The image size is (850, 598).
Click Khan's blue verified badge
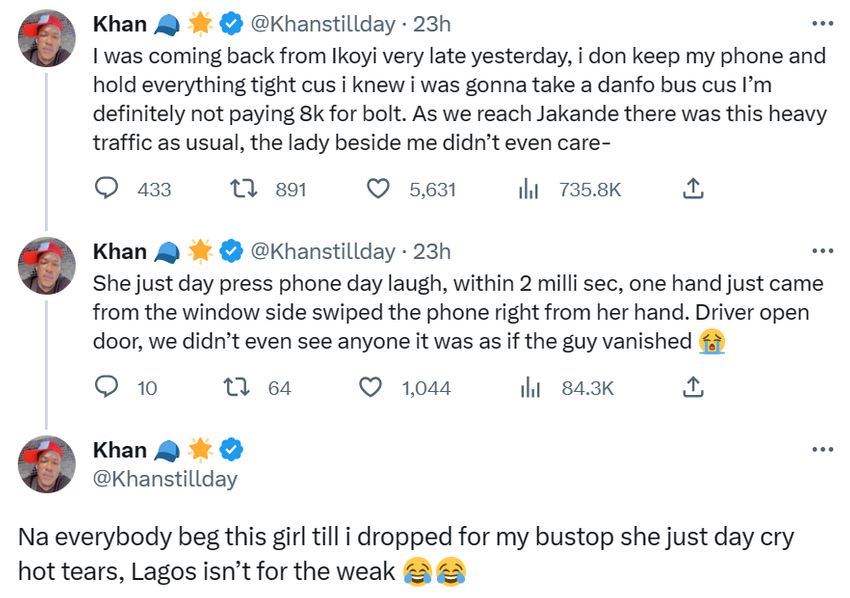pyautogui.click(x=233, y=25)
